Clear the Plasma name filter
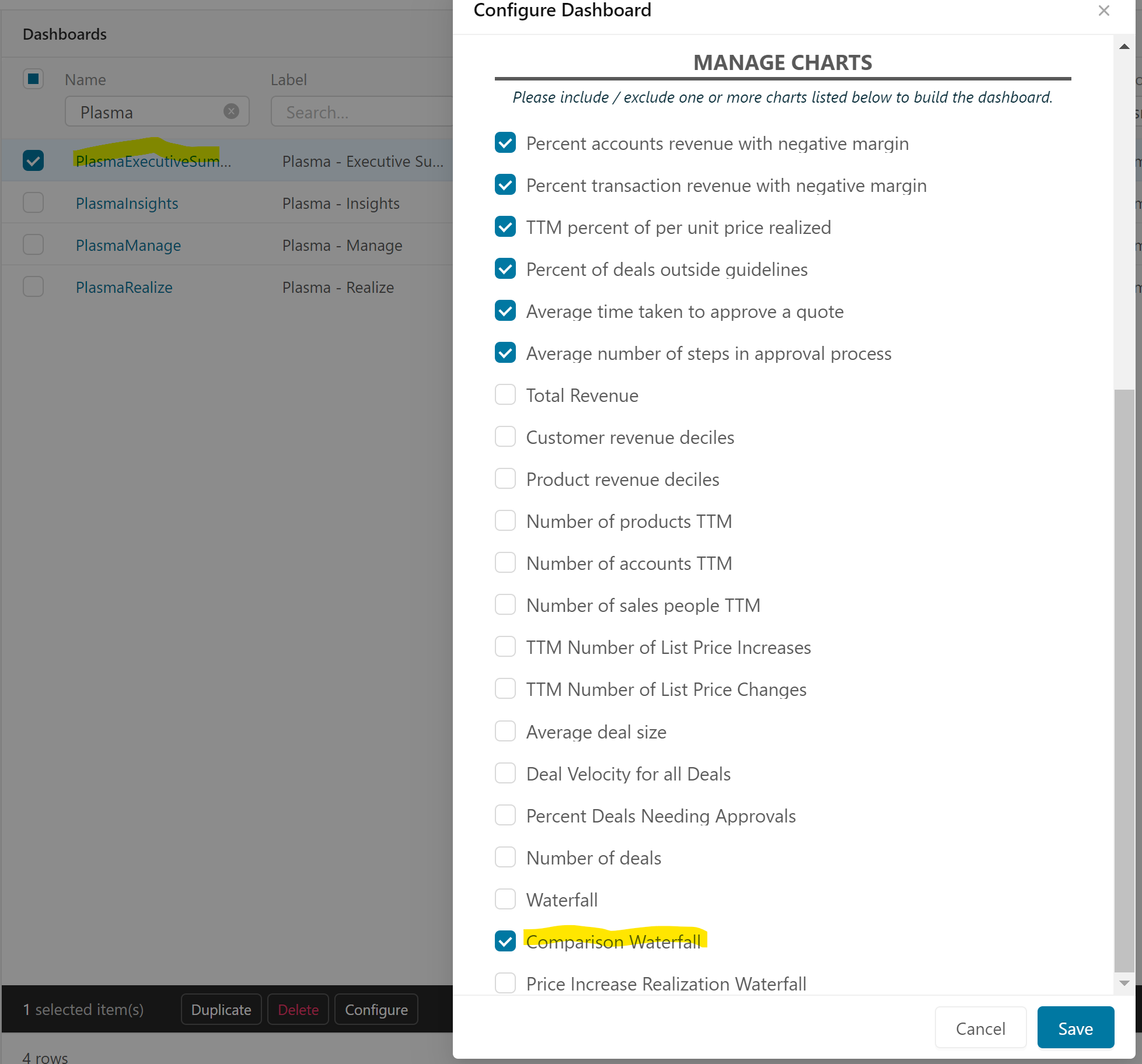Image resolution: width=1142 pixels, height=1064 pixels. [x=232, y=111]
